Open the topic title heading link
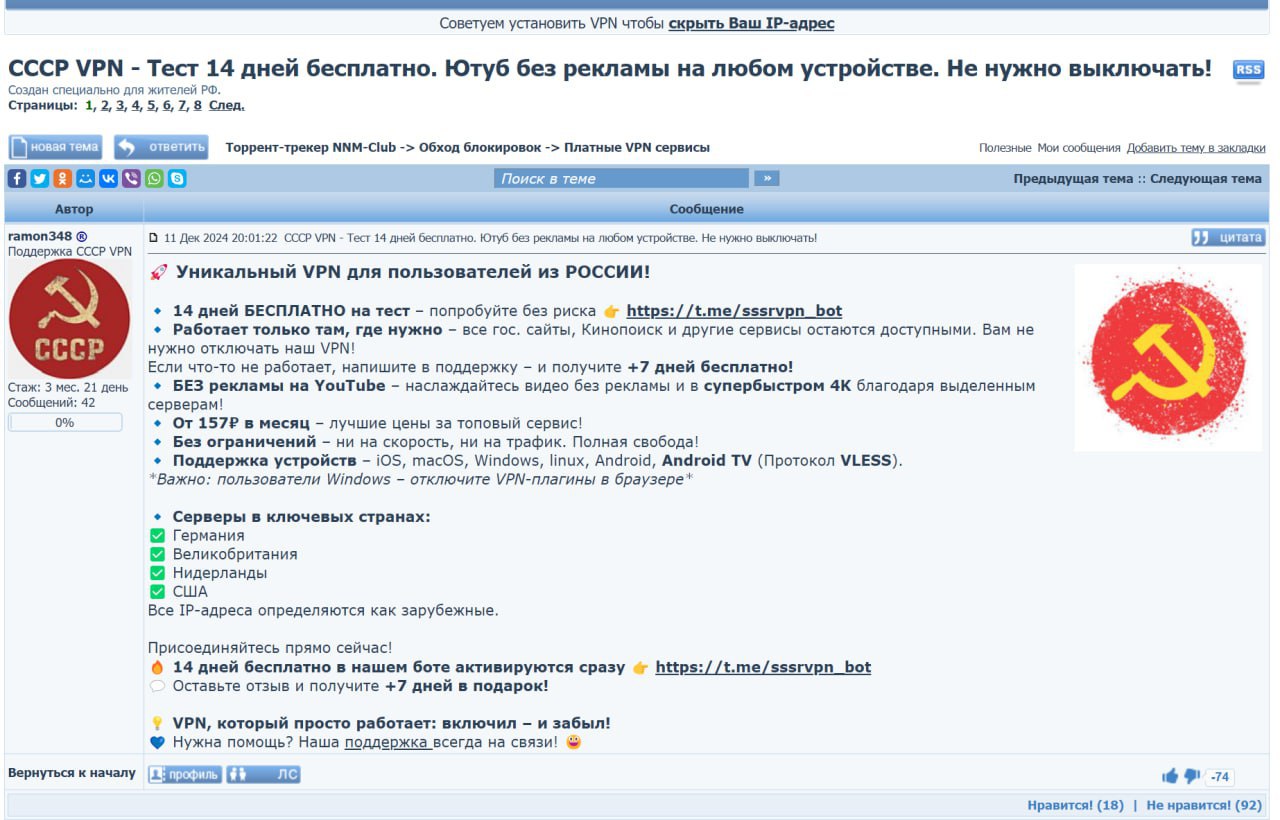This screenshot has height=820, width=1280. [610, 68]
